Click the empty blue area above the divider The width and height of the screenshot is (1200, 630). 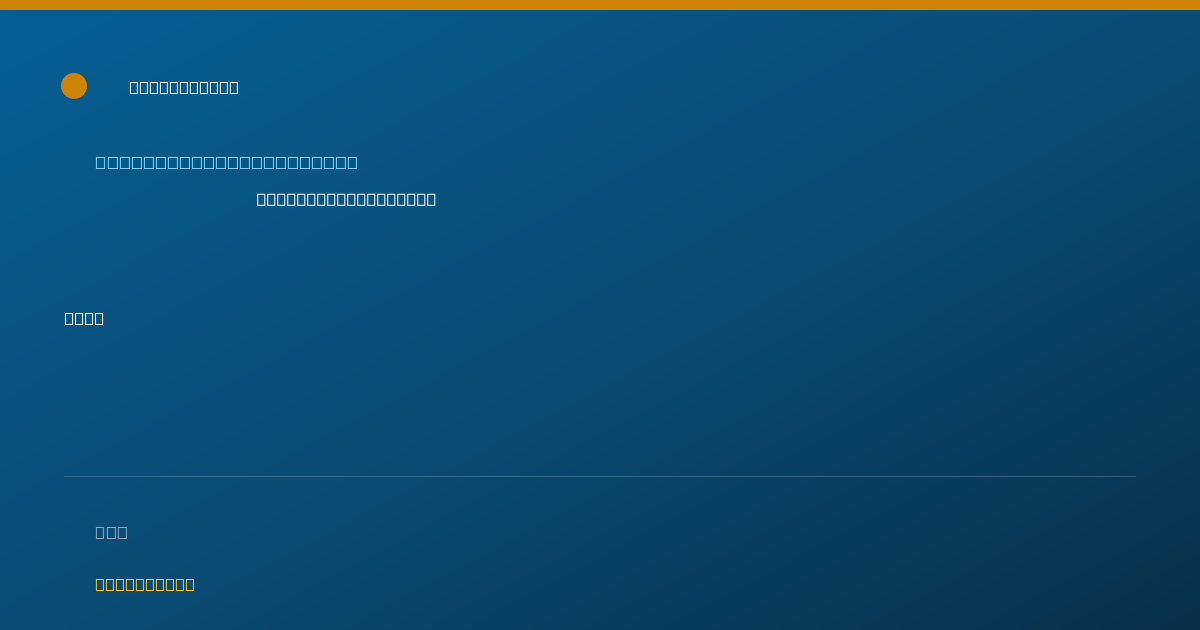pos(600,400)
